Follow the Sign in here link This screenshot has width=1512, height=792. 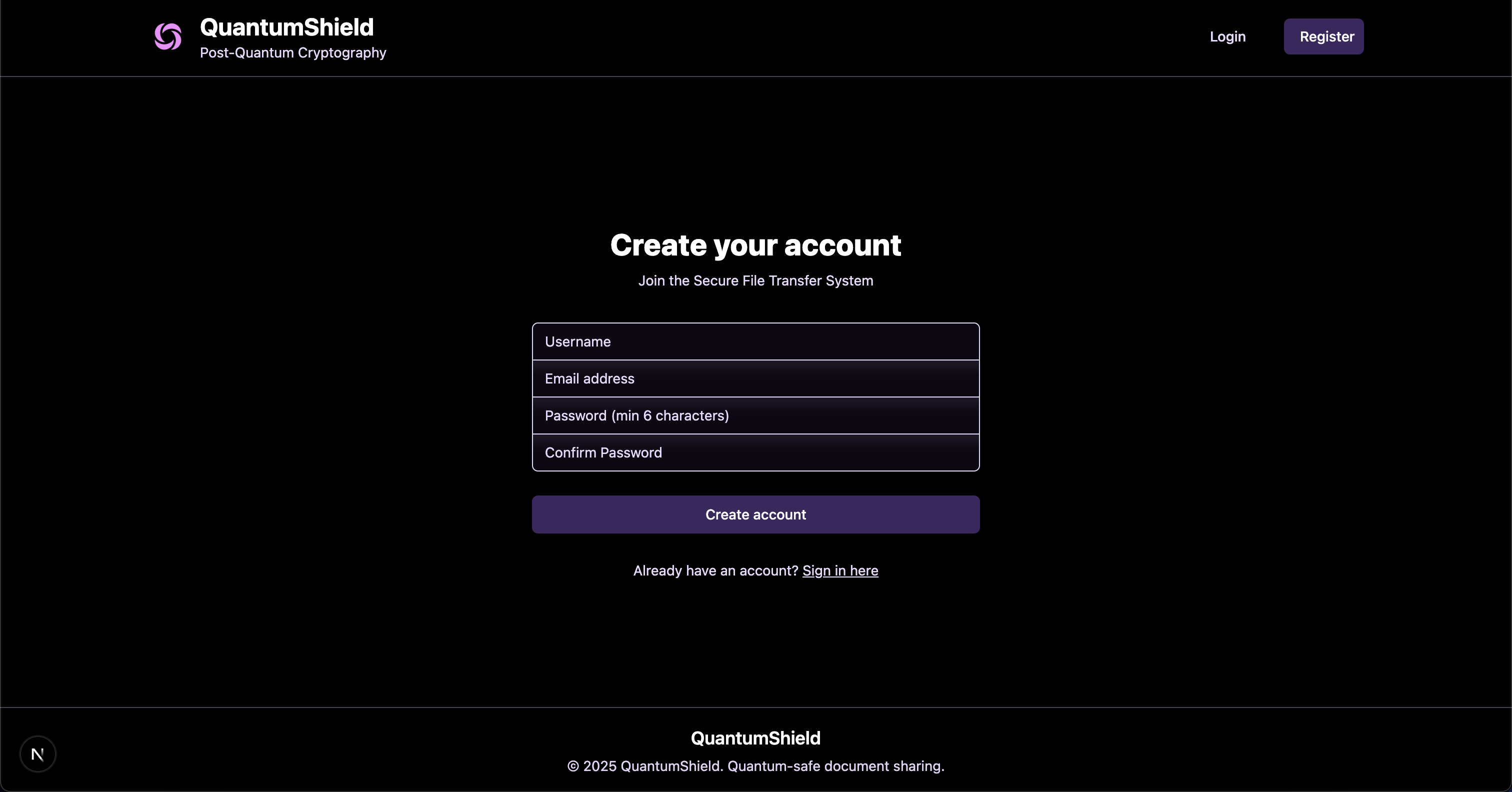pos(840,570)
